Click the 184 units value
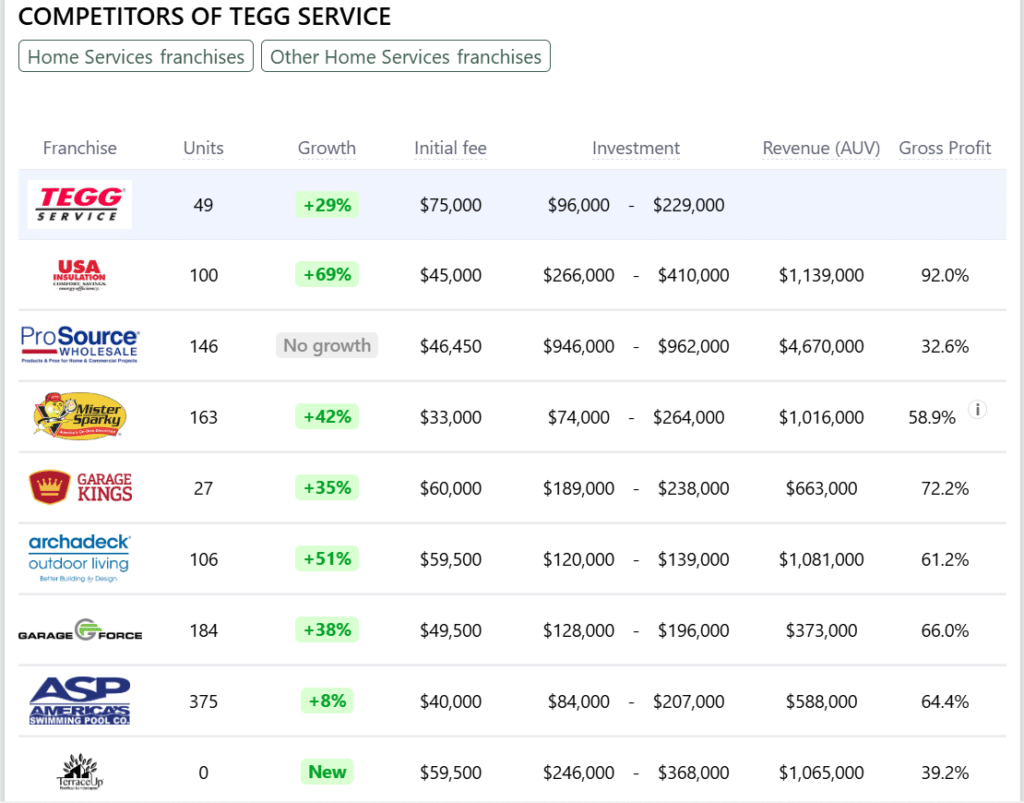The width and height of the screenshot is (1024, 803). [x=203, y=631]
